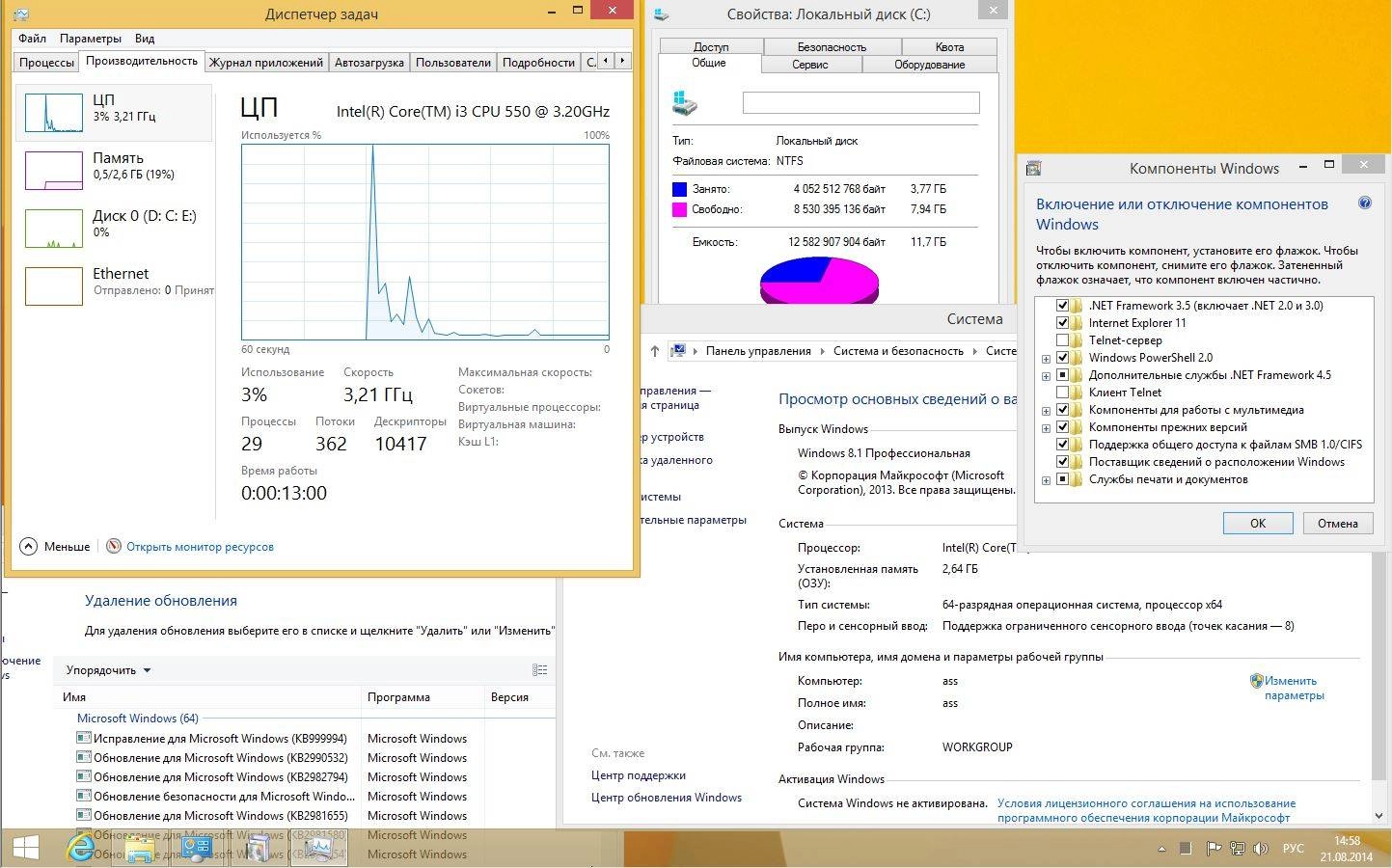Image resolution: width=1392 pixels, height=868 pixels.
Task: Open the volume speaker tray icon
Action: click(x=1261, y=849)
